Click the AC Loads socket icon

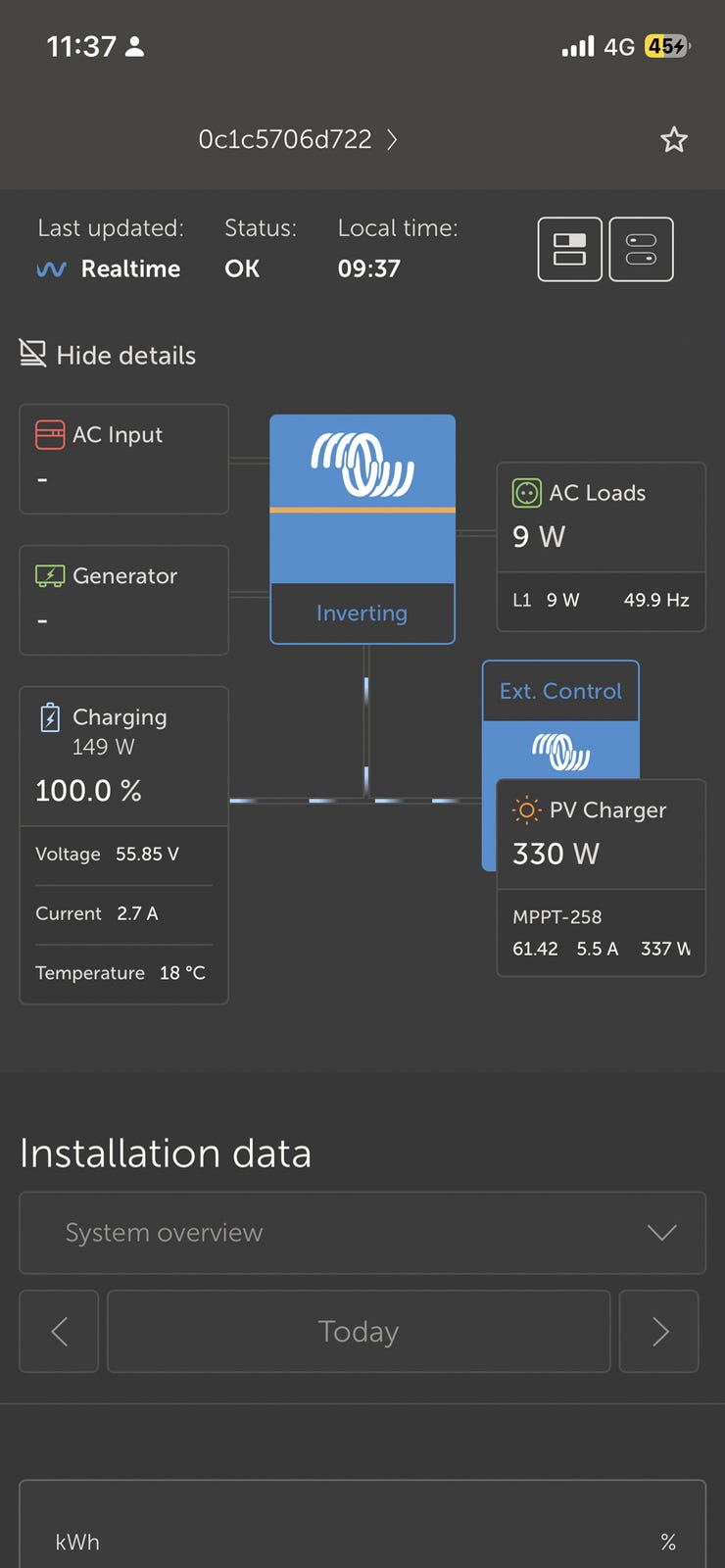pyautogui.click(x=526, y=493)
